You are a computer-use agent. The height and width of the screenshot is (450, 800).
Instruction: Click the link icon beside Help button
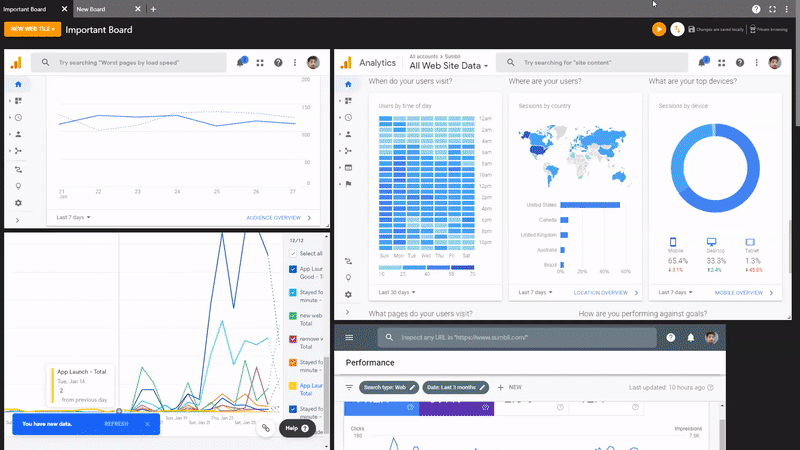point(266,427)
